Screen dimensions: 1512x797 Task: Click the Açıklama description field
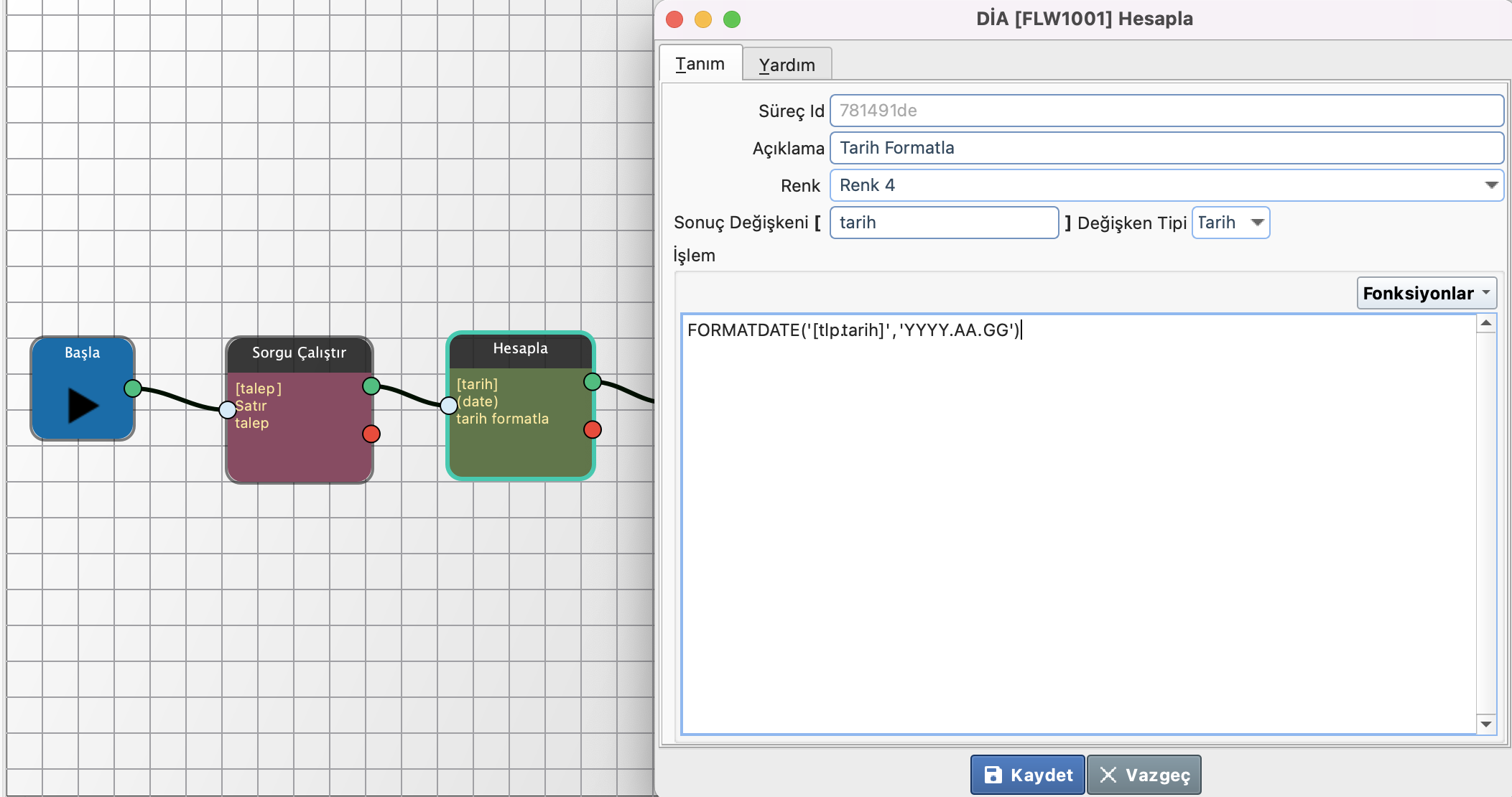coord(1166,148)
